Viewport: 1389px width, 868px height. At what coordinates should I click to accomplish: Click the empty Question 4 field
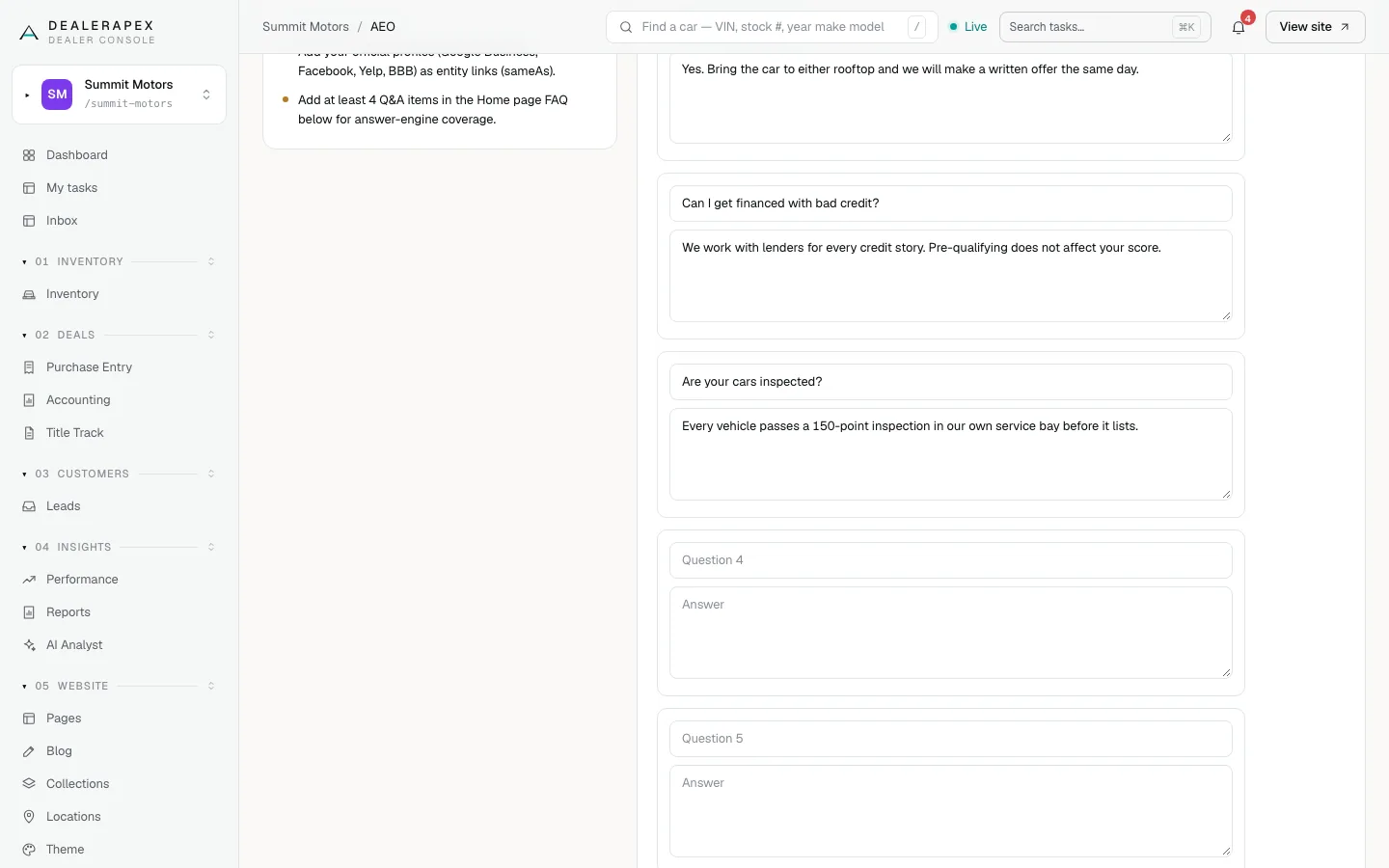tap(951, 560)
